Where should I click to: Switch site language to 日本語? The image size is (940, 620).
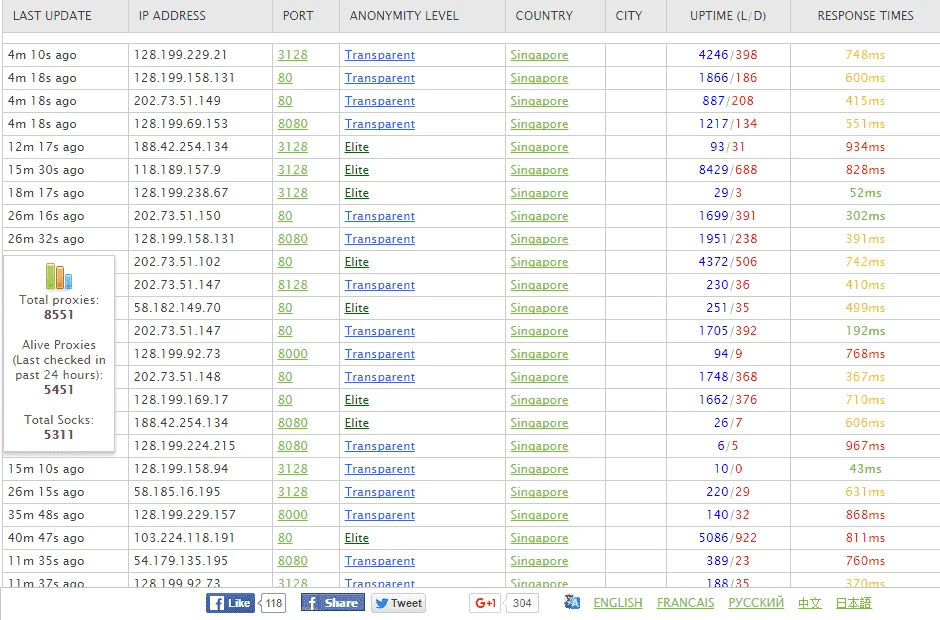click(853, 603)
